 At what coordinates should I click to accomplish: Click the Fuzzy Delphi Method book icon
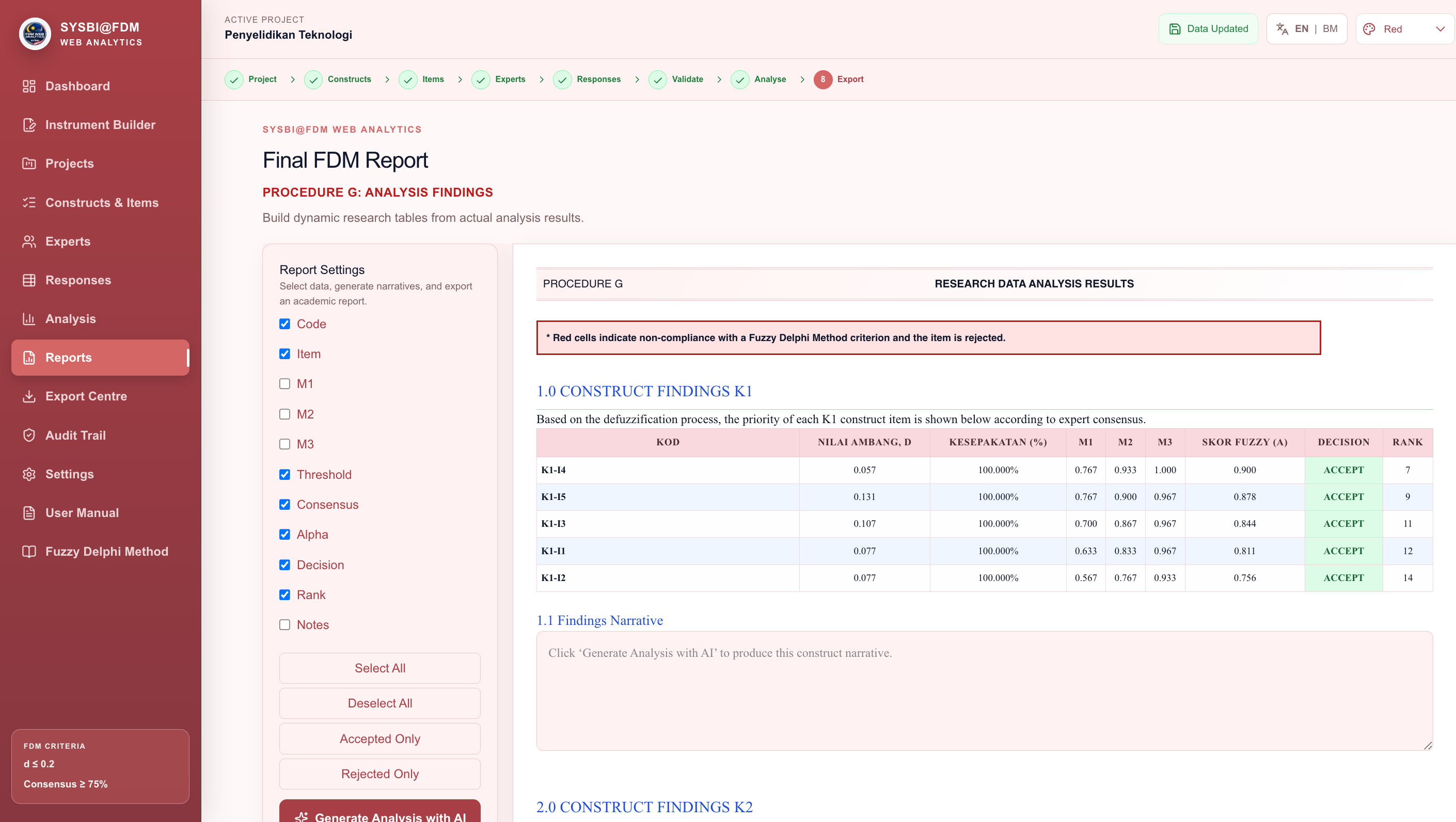[29, 552]
